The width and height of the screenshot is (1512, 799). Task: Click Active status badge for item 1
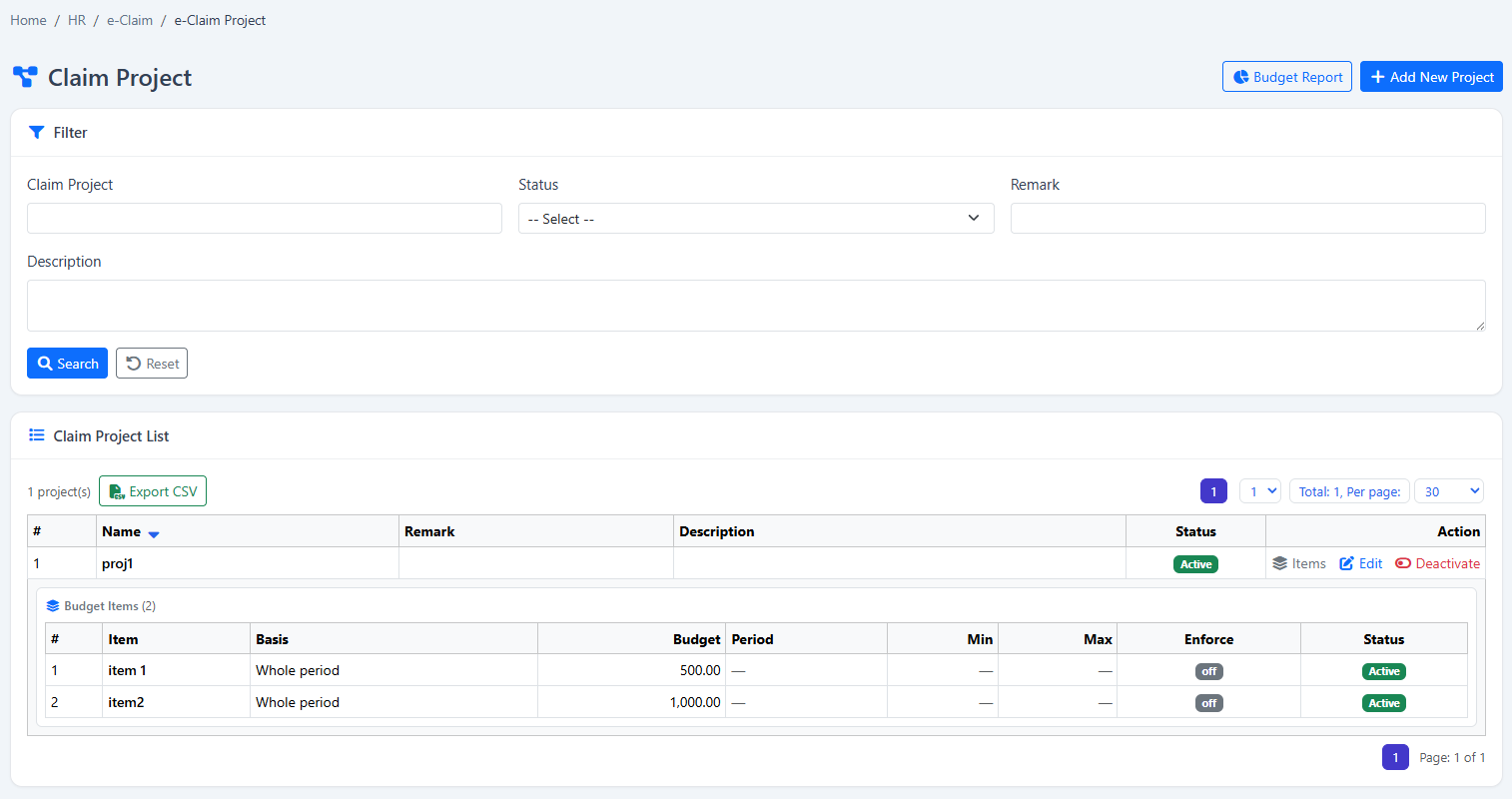pyautogui.click(x=1383, y=671)
